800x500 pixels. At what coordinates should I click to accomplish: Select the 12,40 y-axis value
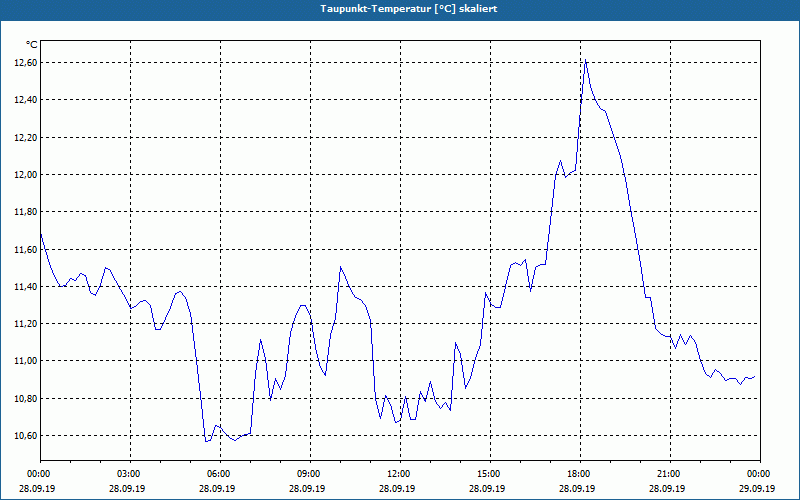coord(26,100)
